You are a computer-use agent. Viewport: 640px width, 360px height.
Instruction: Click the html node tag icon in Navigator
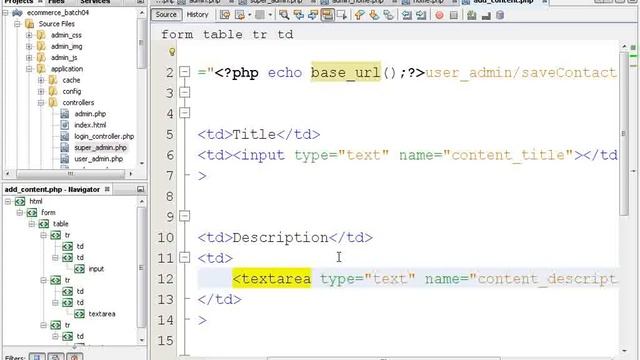coord(20,201)
